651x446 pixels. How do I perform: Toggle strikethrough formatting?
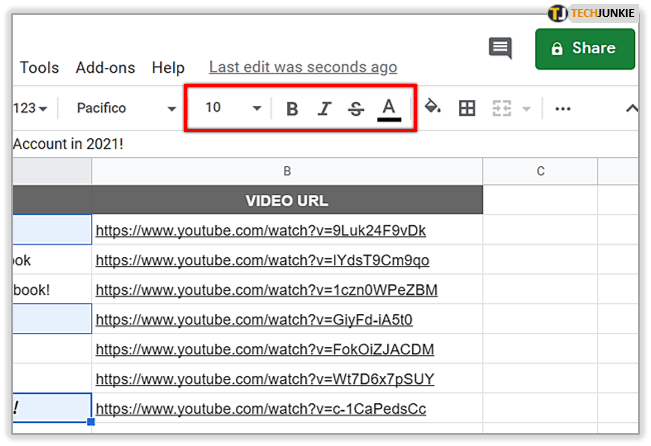356,108
